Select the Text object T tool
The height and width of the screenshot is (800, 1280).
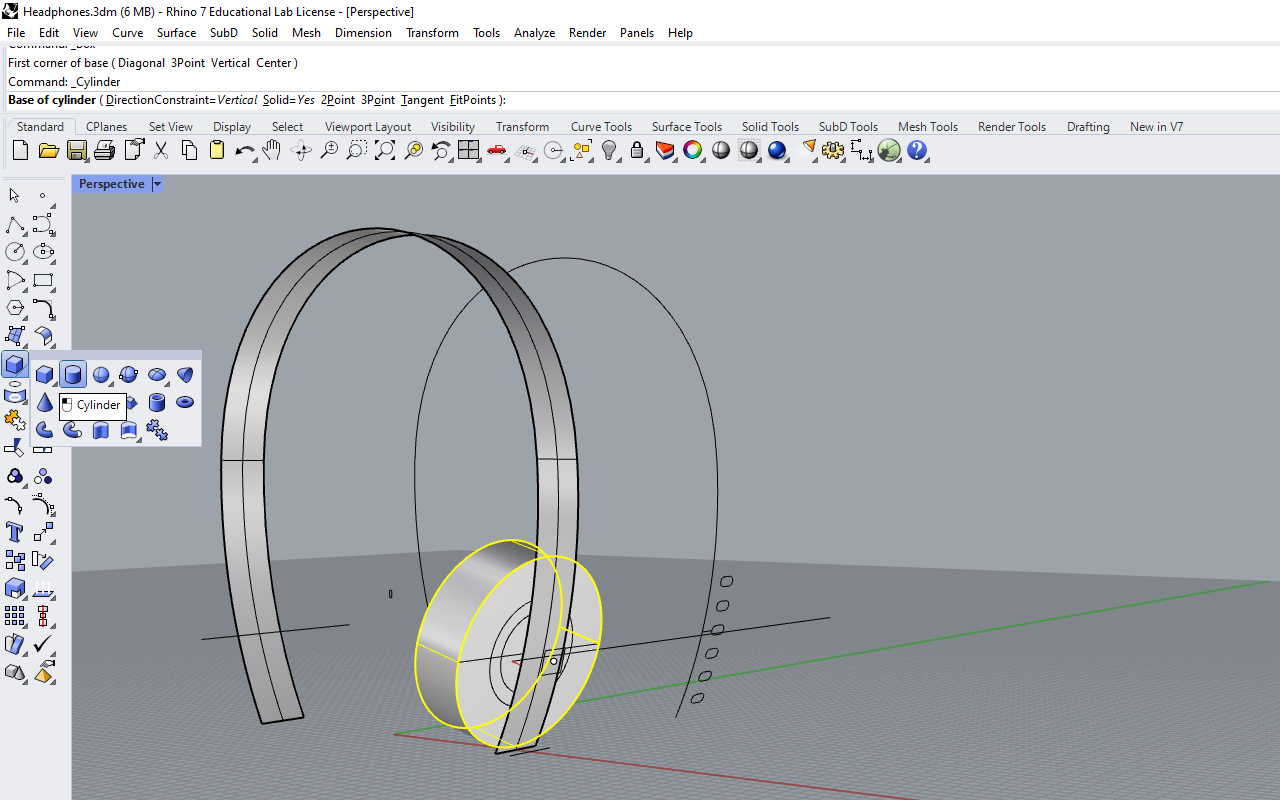[15, 532]
